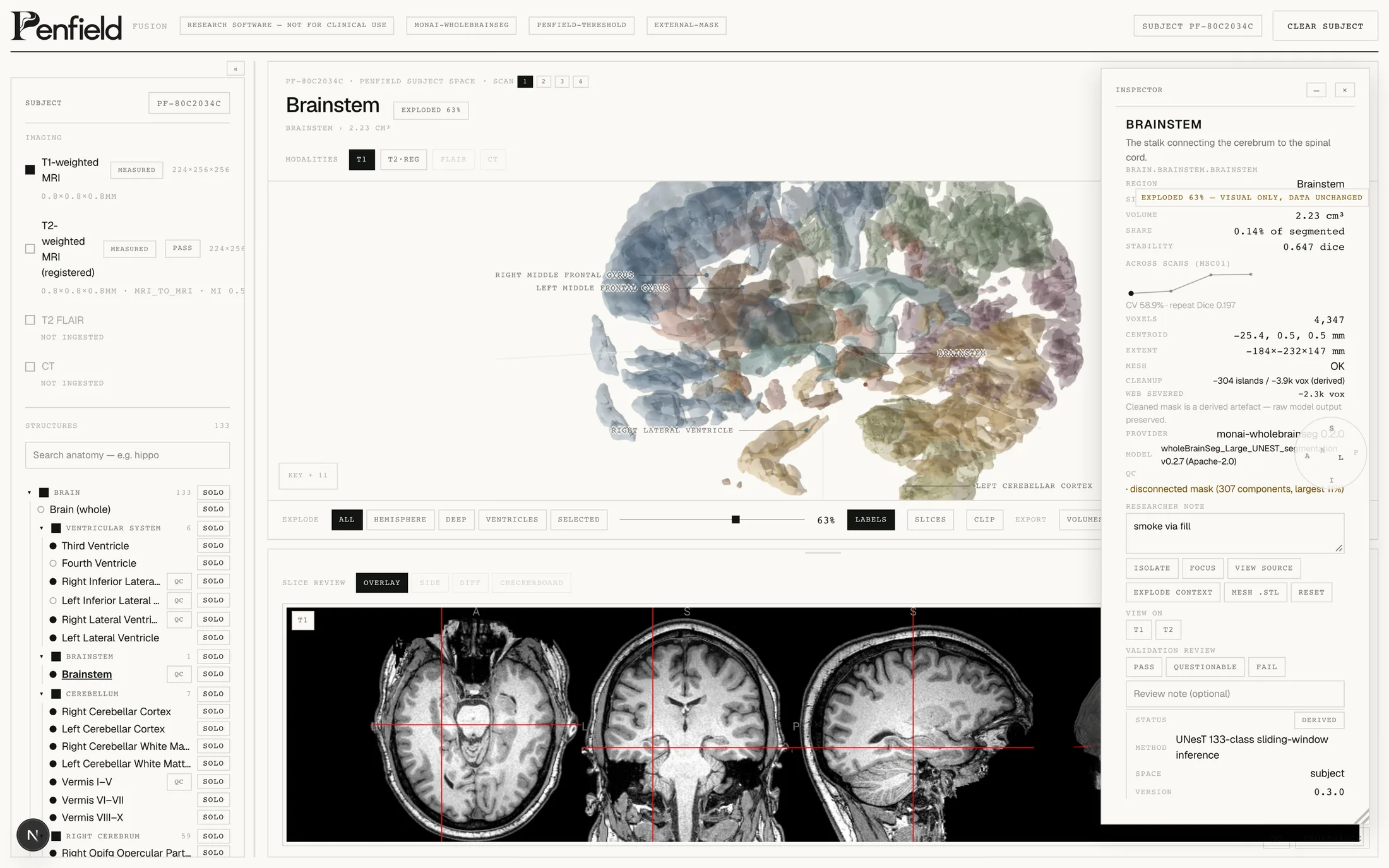This screenshot has height=868, width=1389.
Task: Set explode mode to DEEP
Action: (x=456, y=520)
